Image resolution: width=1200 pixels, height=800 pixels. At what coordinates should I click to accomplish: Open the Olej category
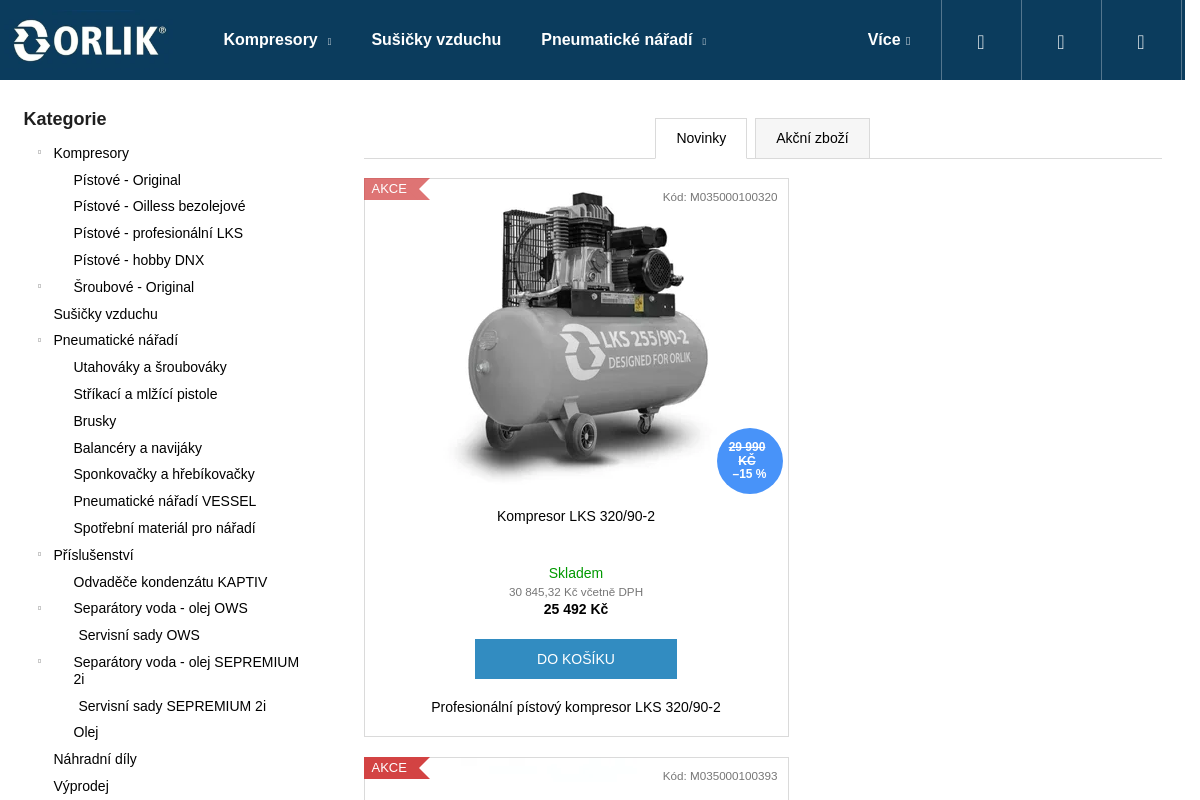86,732
